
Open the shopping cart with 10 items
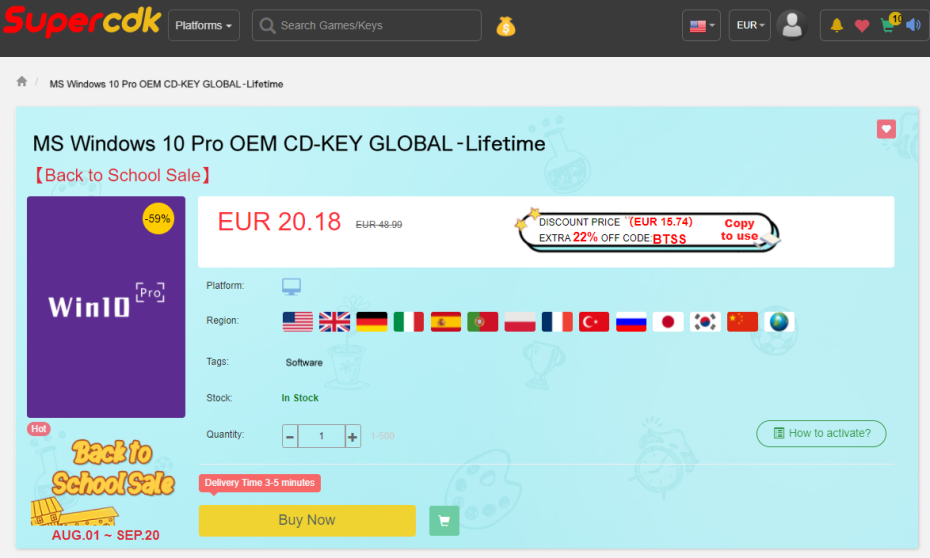click(x=889, y=24)
